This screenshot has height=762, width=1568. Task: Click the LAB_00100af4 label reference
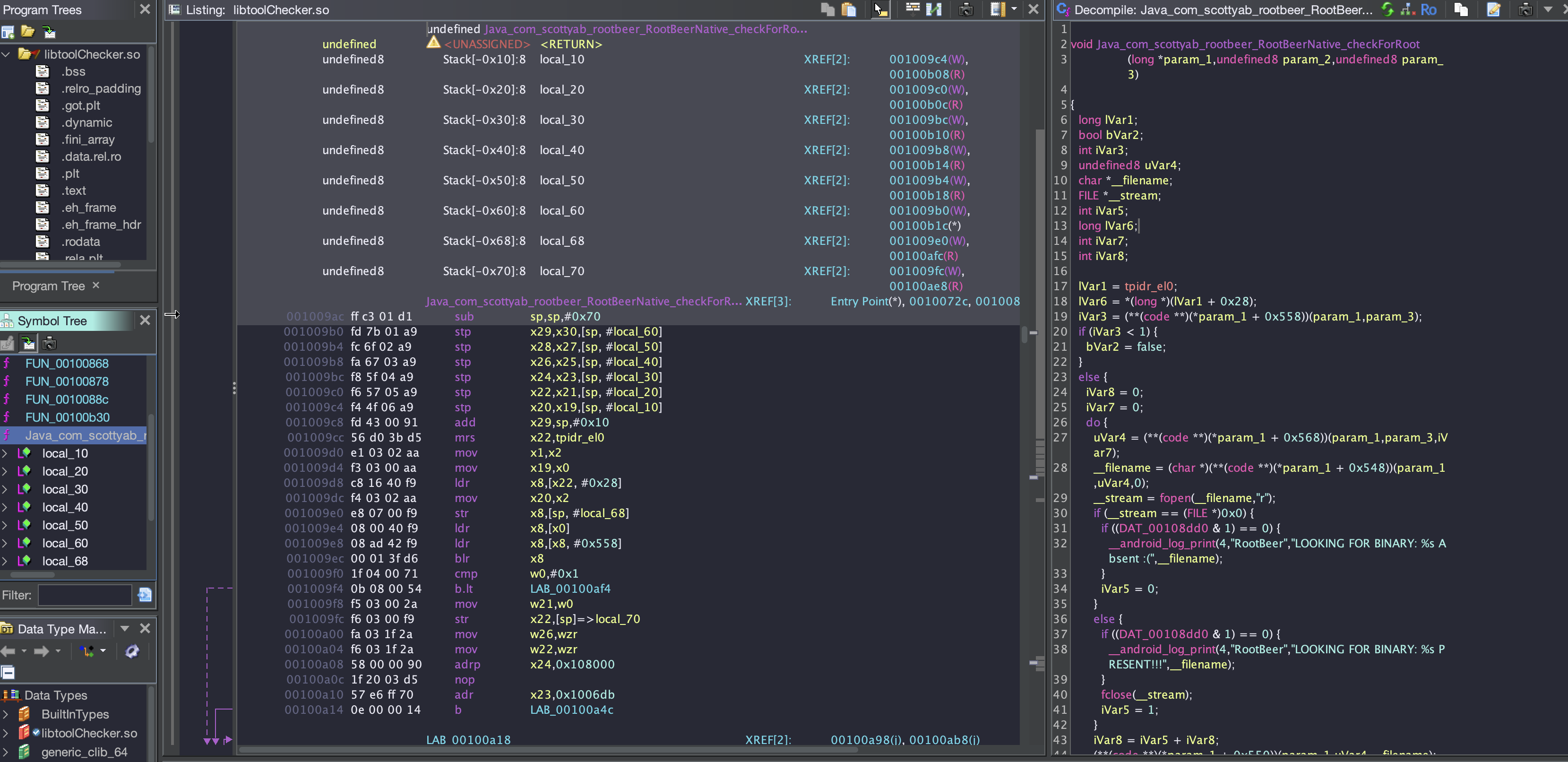tap(570, 589)
